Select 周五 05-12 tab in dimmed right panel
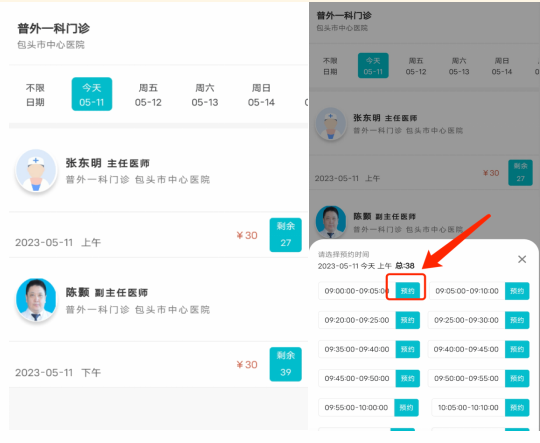This screenshot has width=540, height=443. pyautogui.click(x=416, y=66)
